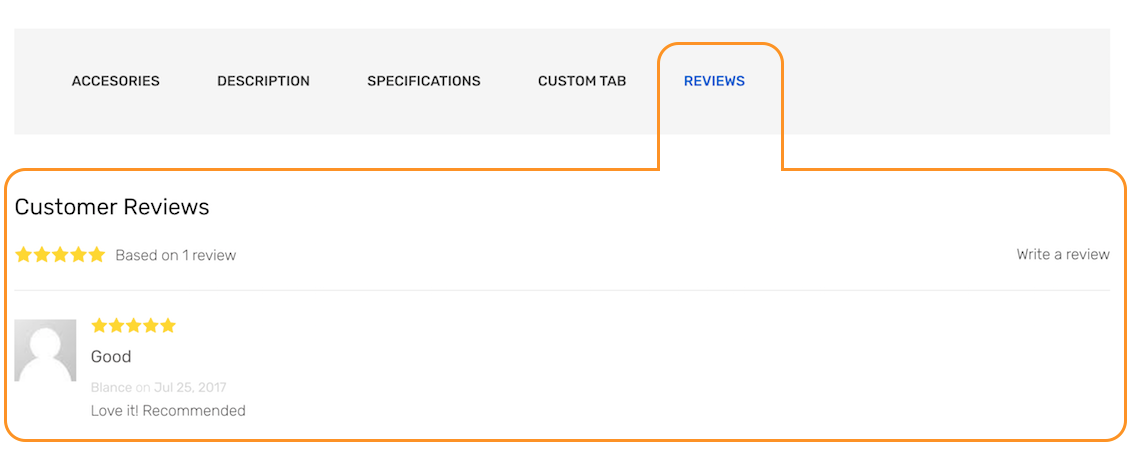Click the Based on 1 review text
The width and height of the screenshot is (1134, 451).
point(176,255)
